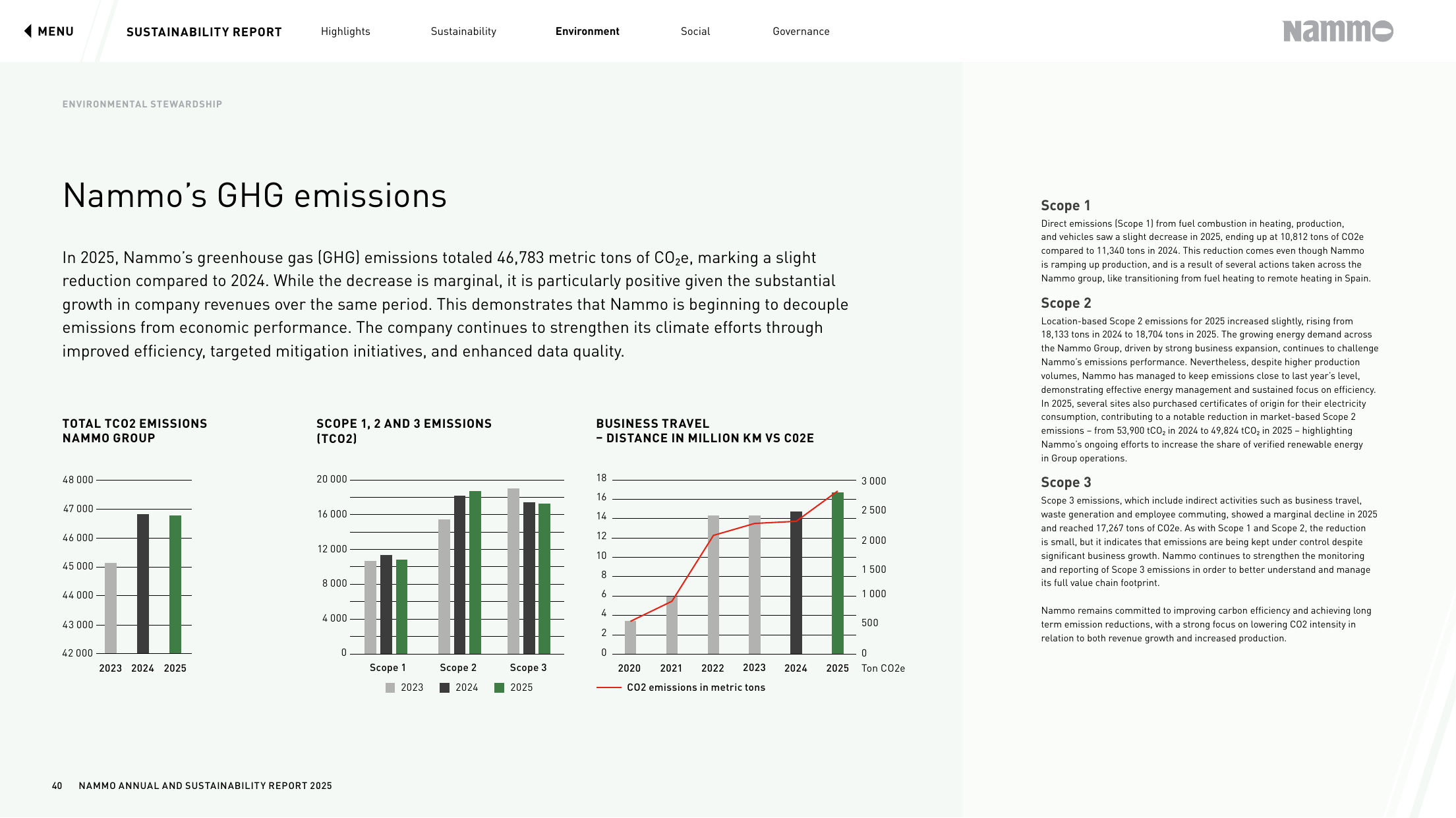
Task: Click the 2025 green legend swatch
Action: [500, 687]
